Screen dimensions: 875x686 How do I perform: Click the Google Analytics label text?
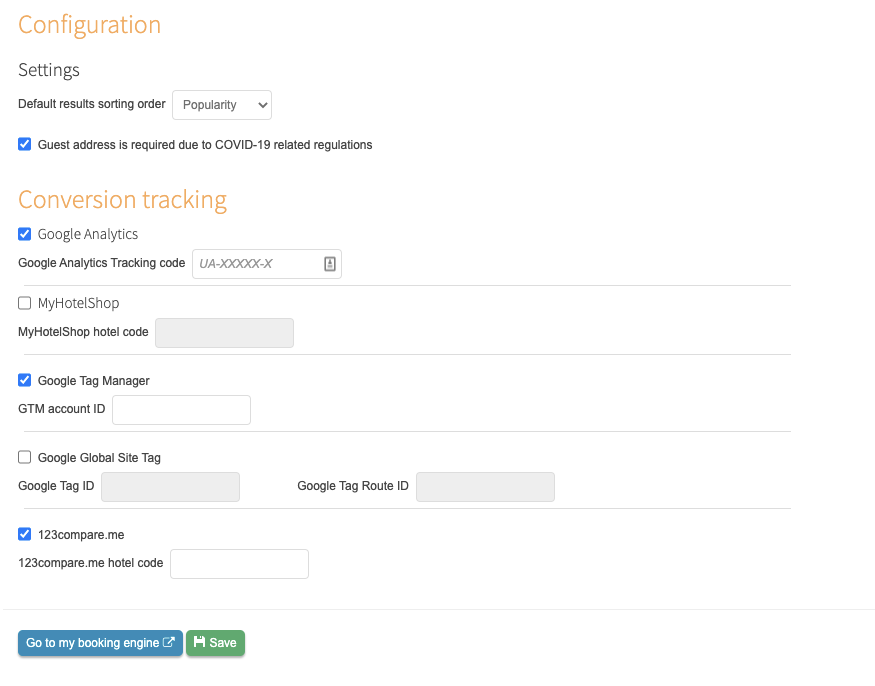[x=88, y=234]
